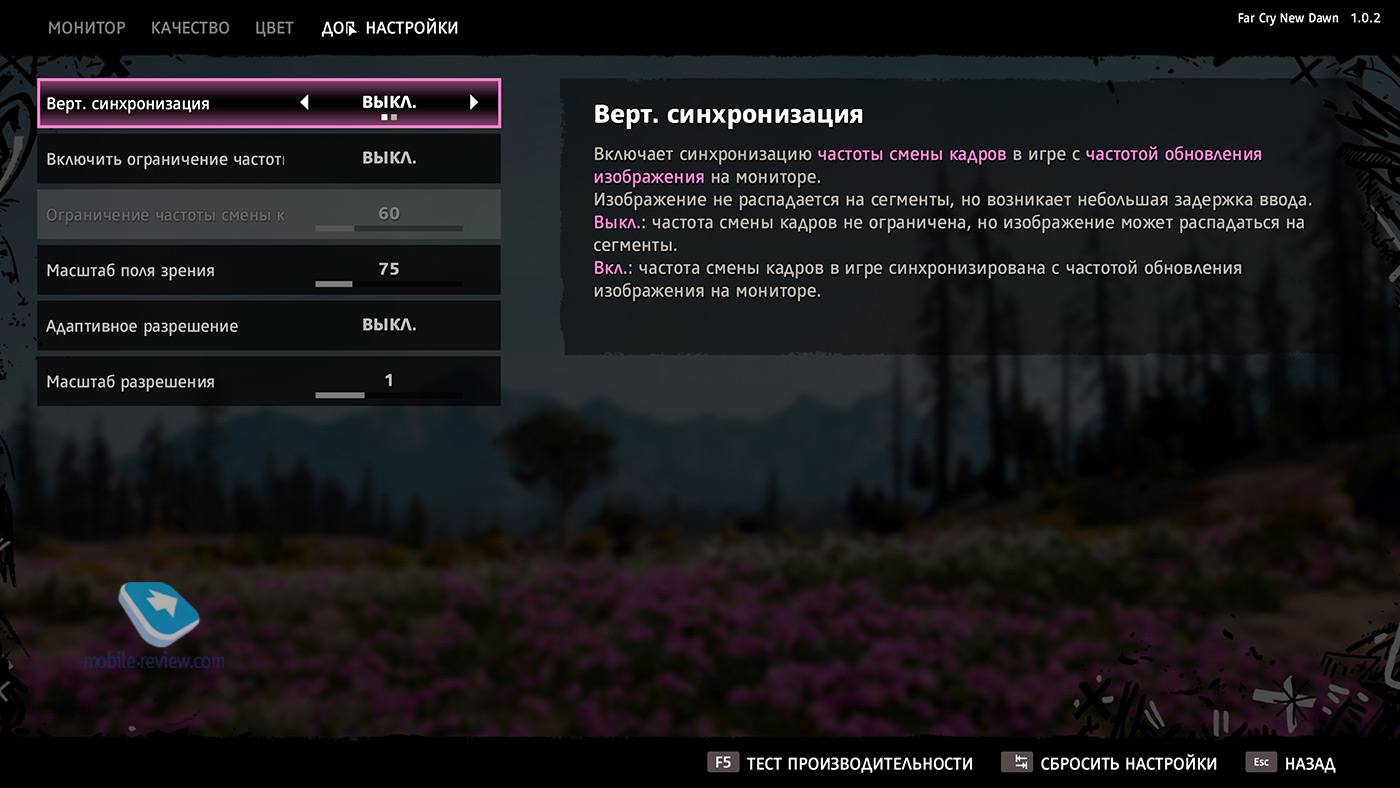Toggle Адаптивное разрешение setting
Image resolution: width=1400 pixels, height=788 pixels.
269,326
